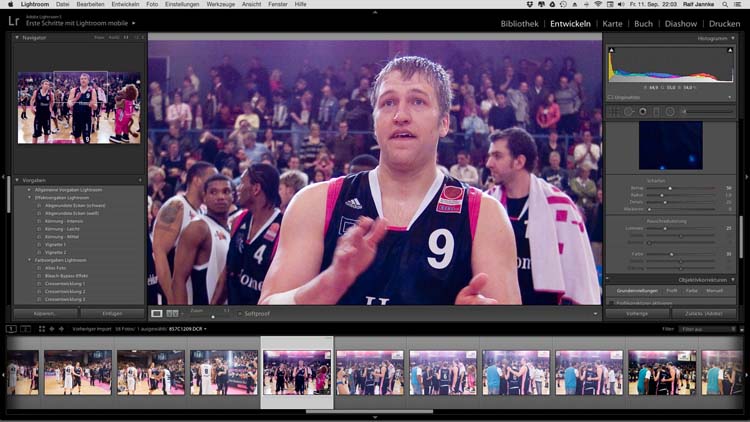750x422 pixels.
Task: Click the Zurücks. (Adobe) button
Action: [703, 314]
